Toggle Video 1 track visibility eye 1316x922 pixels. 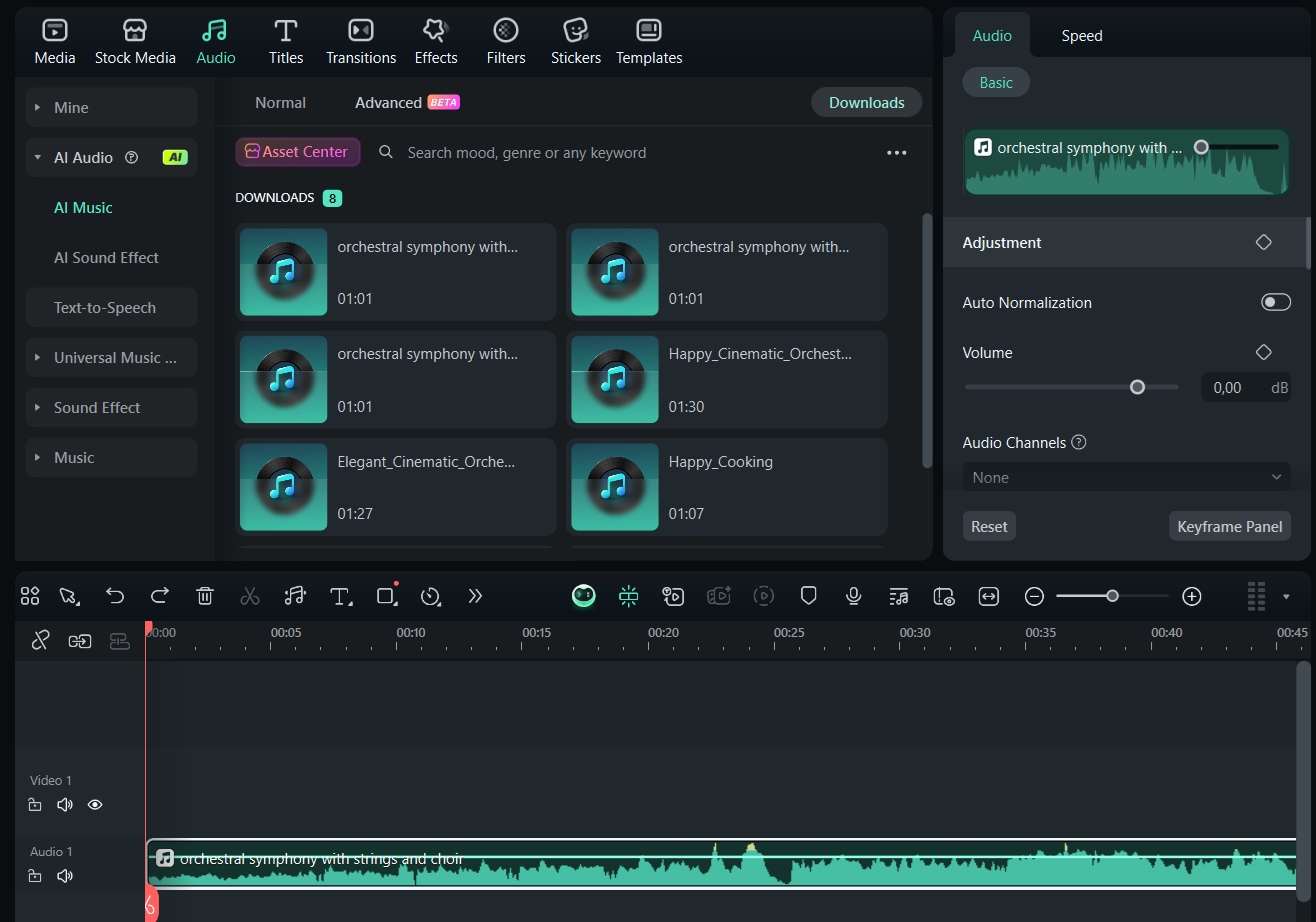point(95,805)
